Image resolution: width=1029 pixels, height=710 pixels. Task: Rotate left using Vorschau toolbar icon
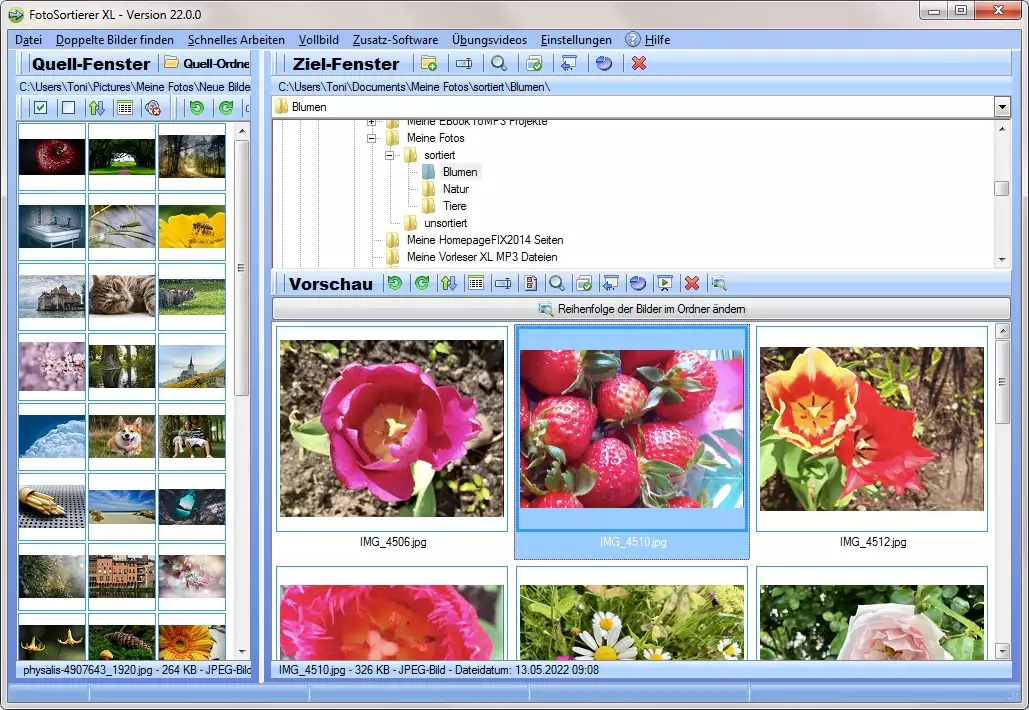point(395,284)
